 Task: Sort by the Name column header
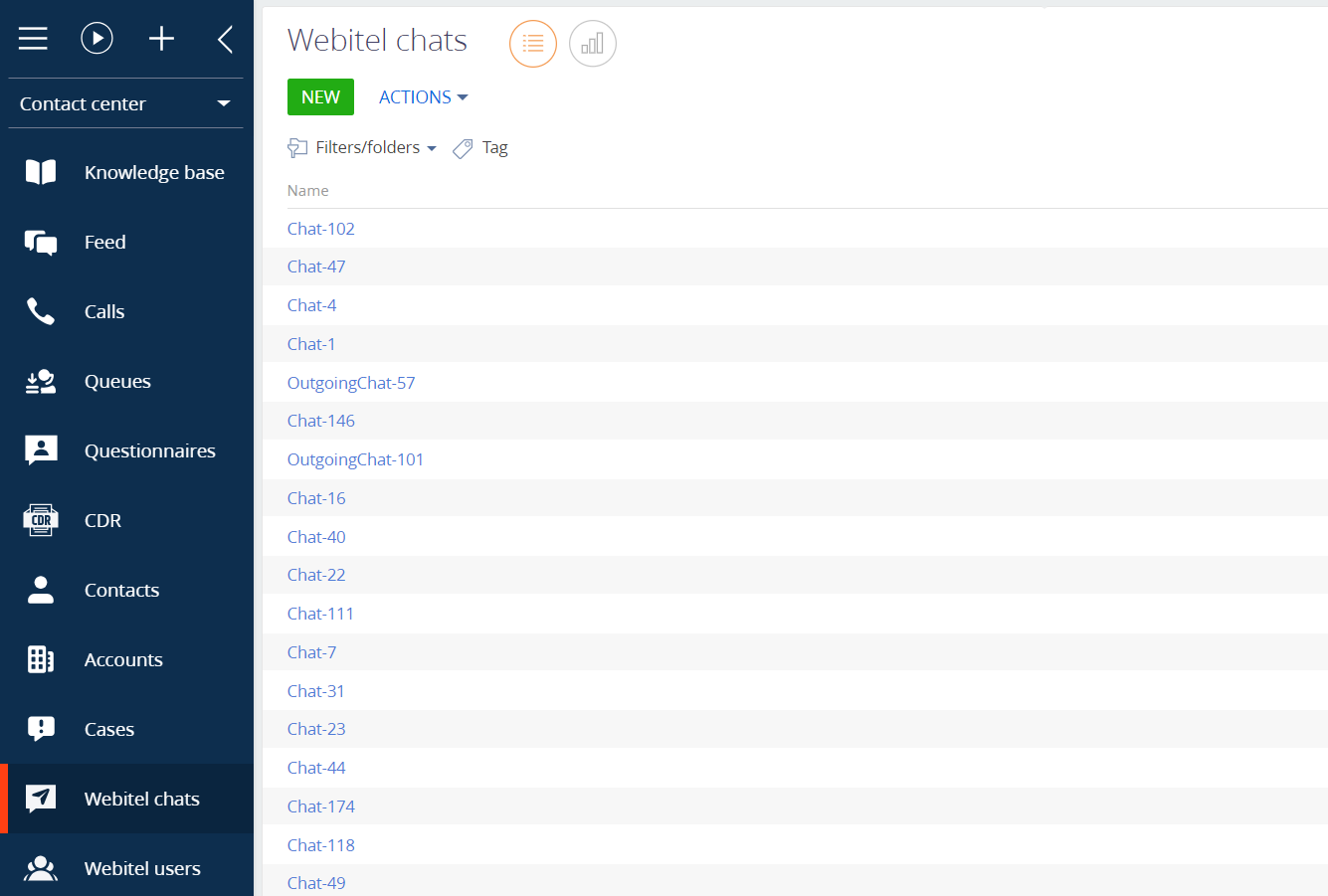point(308,190)
